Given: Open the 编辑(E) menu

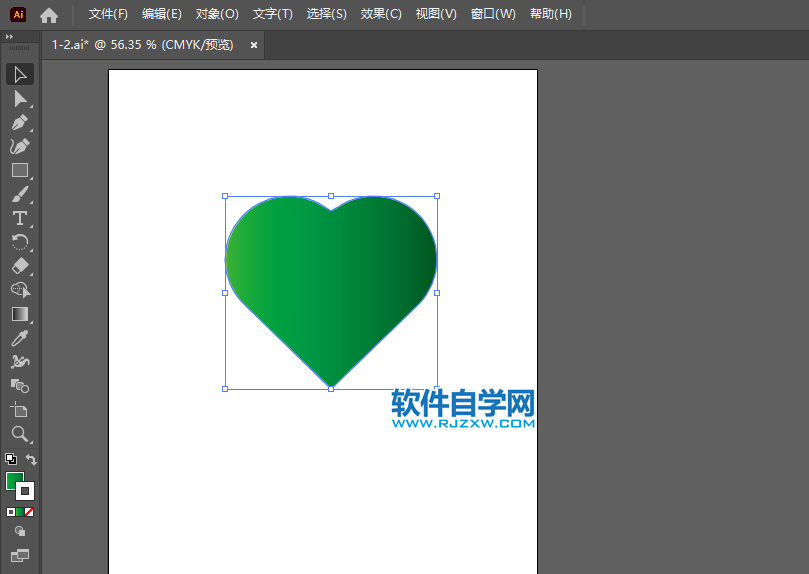Looking at the screenshot, I should pos(161,14).
